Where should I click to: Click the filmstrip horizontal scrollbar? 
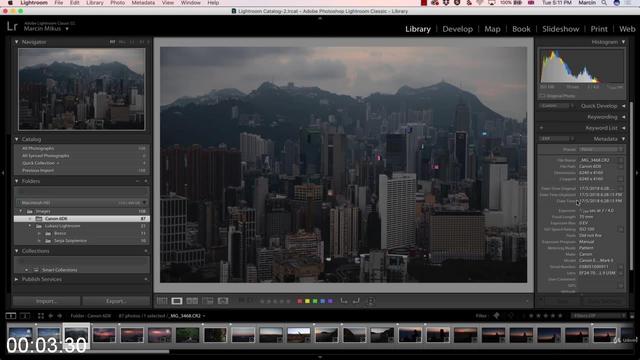point(88,351)
